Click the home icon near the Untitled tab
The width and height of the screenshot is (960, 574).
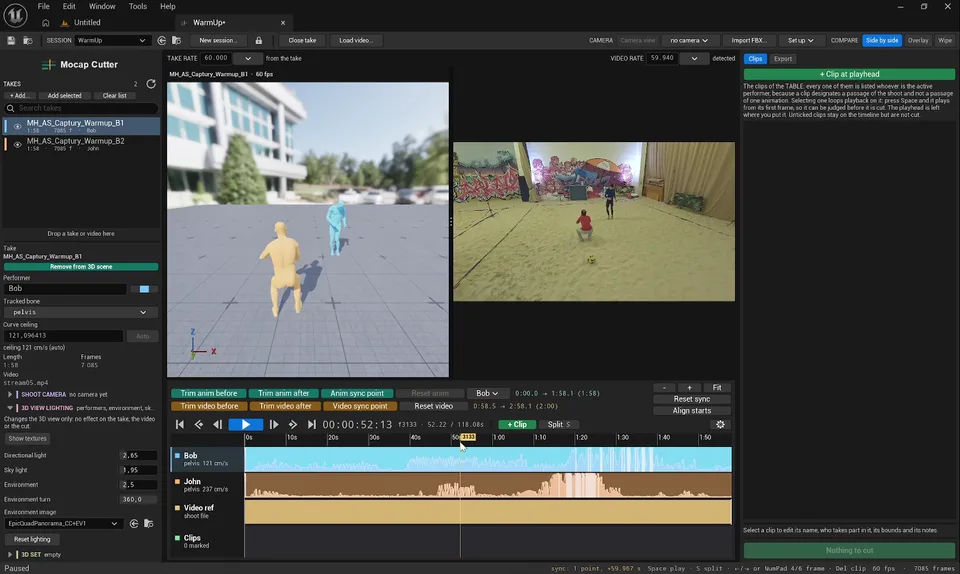(45, 23)
